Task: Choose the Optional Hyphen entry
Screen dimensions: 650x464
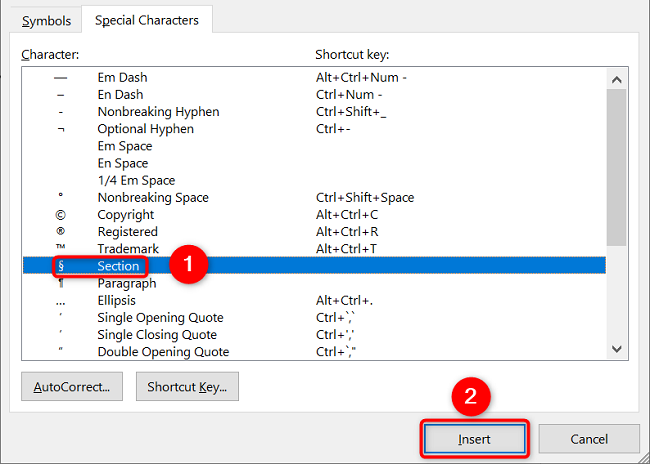Action: coord(145,129)
